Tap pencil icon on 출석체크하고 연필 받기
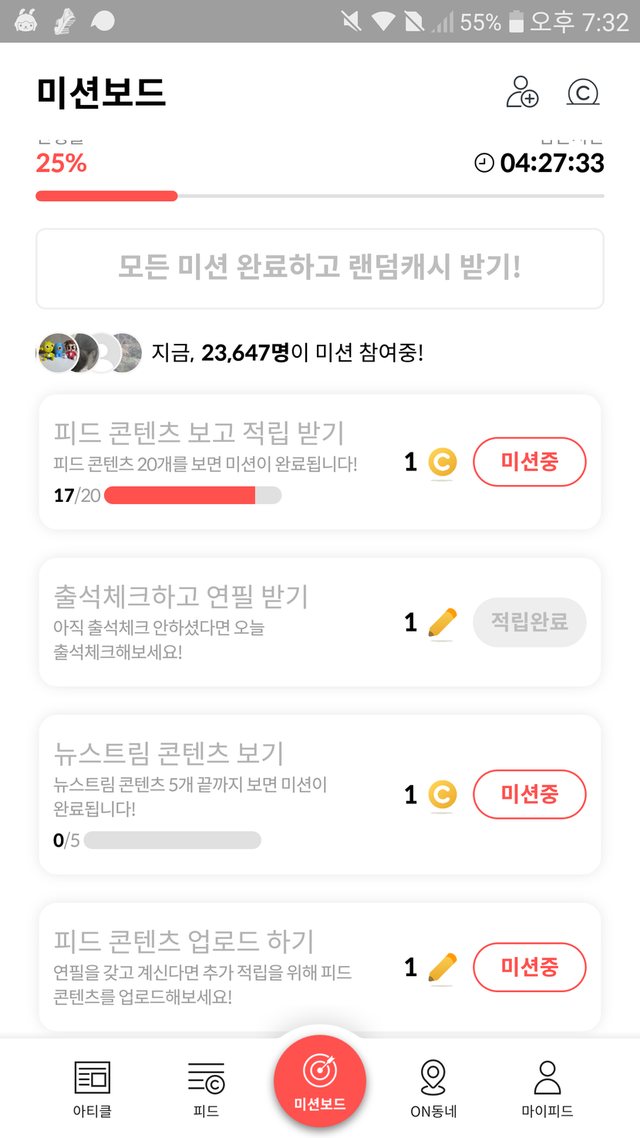This screenshot has width=640, height=1138. [442, 623]
